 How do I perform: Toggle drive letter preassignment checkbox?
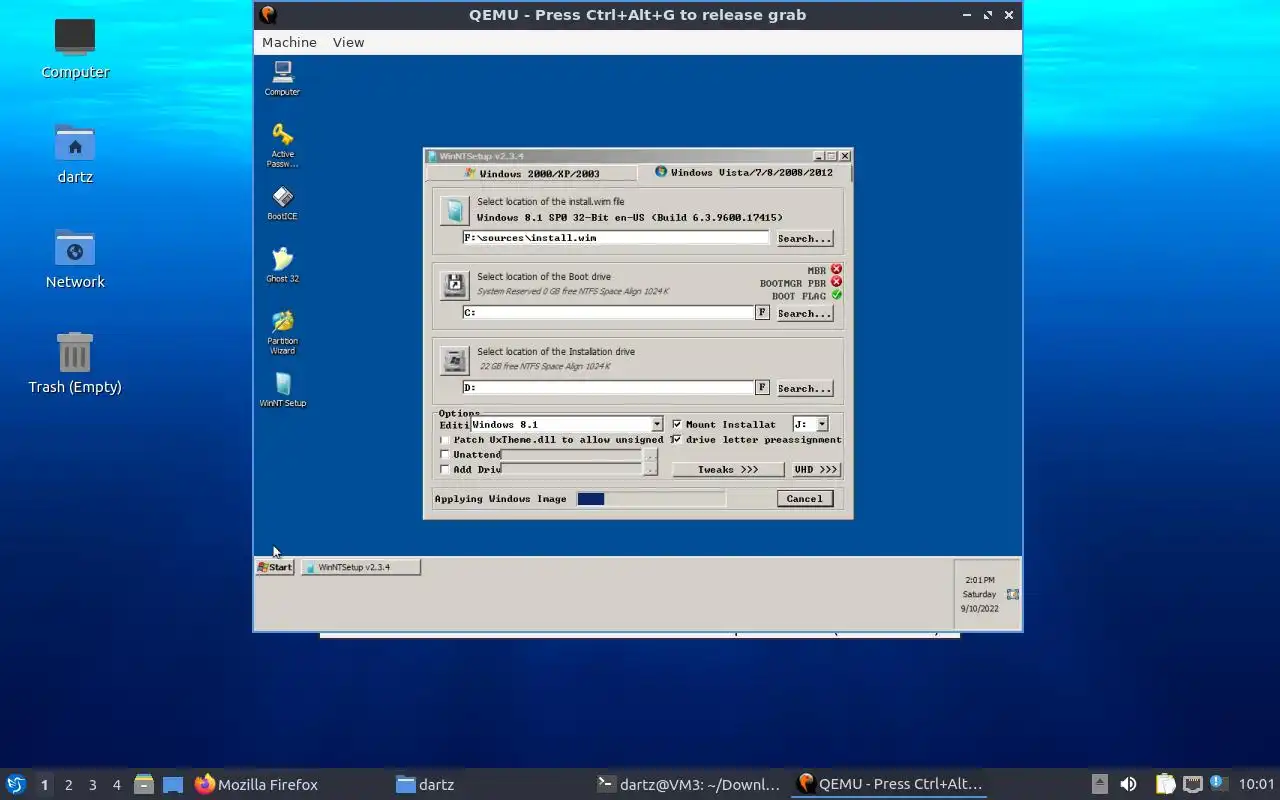point(677,439)
